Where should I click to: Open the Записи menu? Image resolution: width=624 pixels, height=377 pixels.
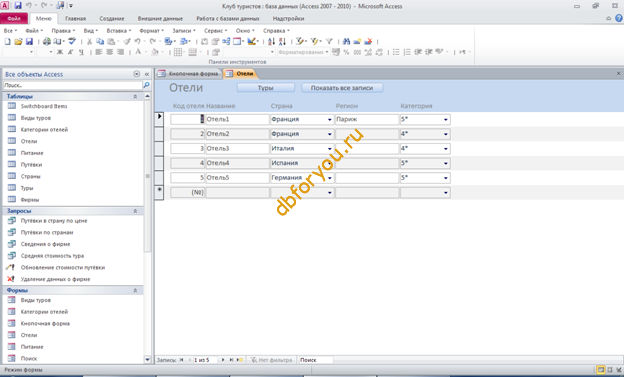point(184,31)
